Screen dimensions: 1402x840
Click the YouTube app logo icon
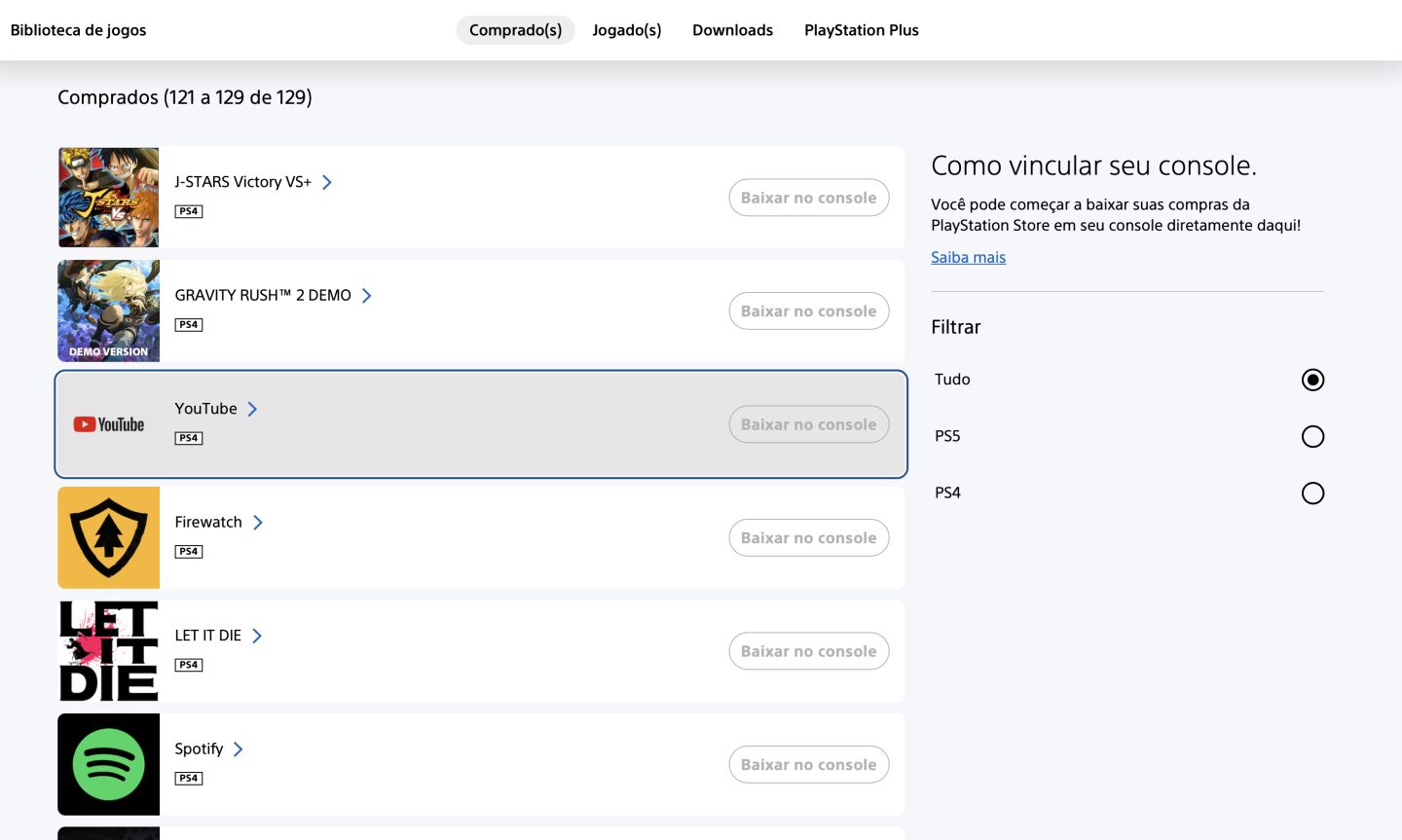108,424
